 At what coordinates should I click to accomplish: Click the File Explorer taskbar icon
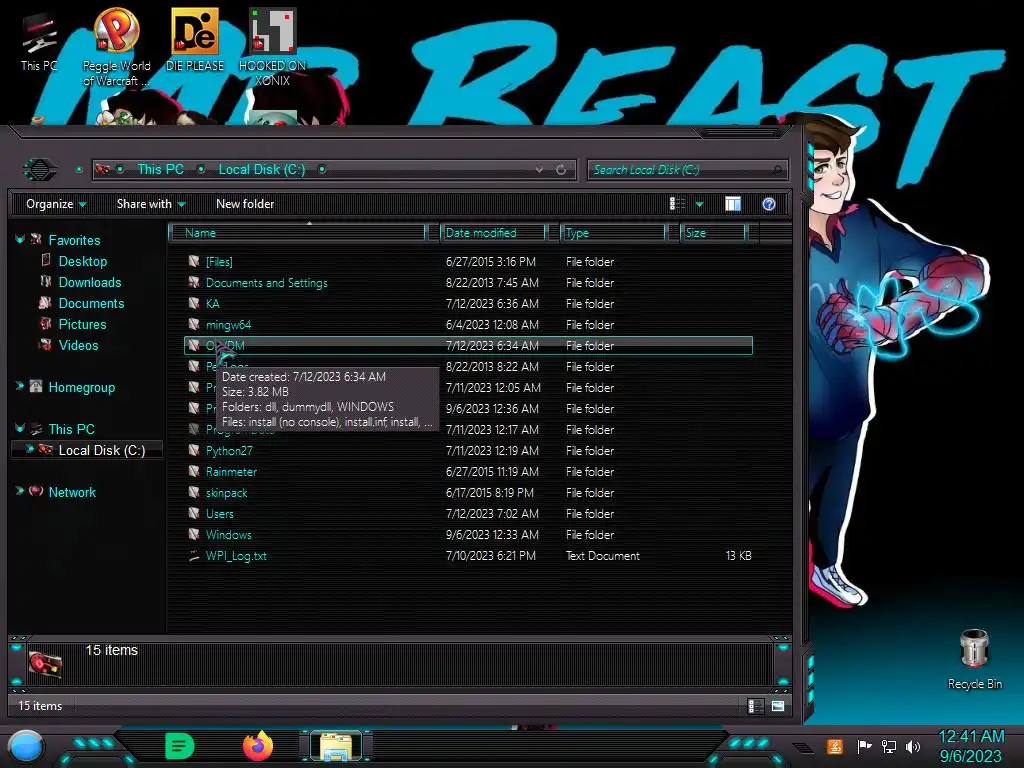pos(336,746)
